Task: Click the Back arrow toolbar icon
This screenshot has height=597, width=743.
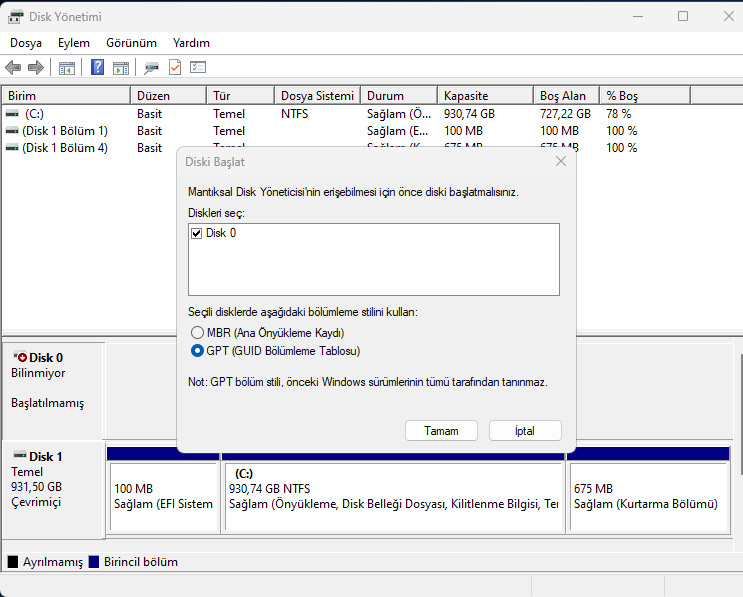Action: click(13, 68)
